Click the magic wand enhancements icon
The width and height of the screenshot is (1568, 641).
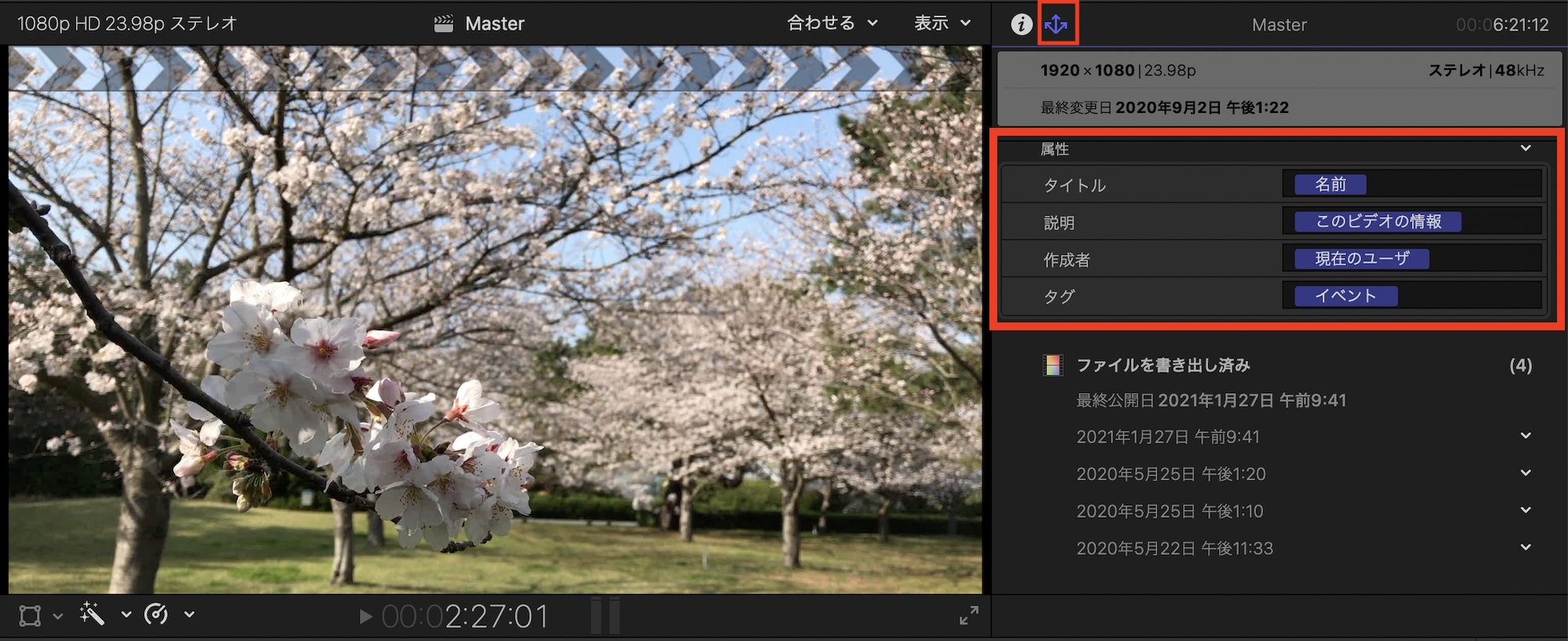click(92, 614)
